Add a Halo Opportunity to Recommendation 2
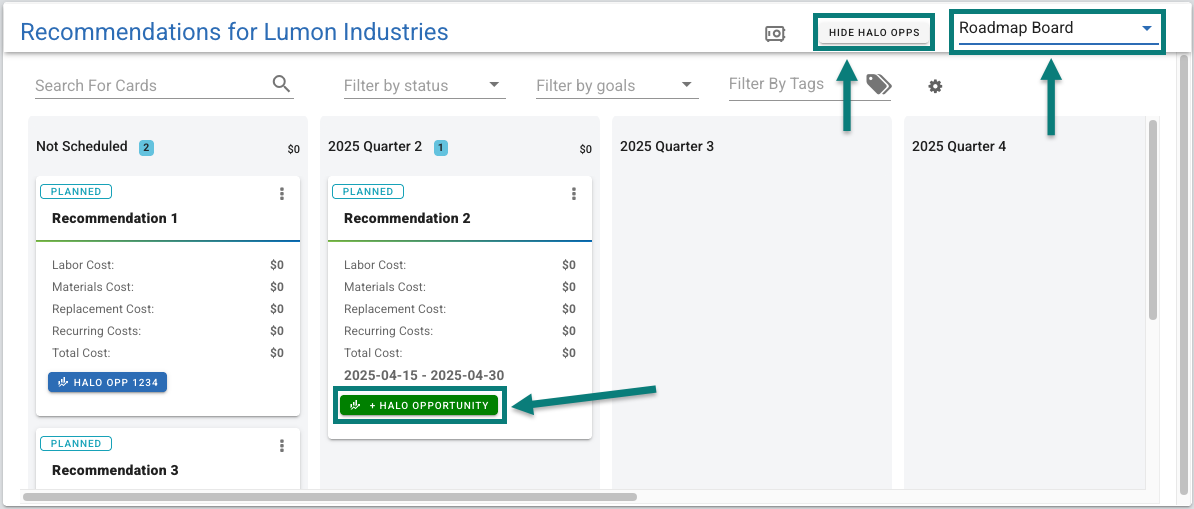Image resolution: width=1194 pixels, height=509 pixels. pos(419,405)
